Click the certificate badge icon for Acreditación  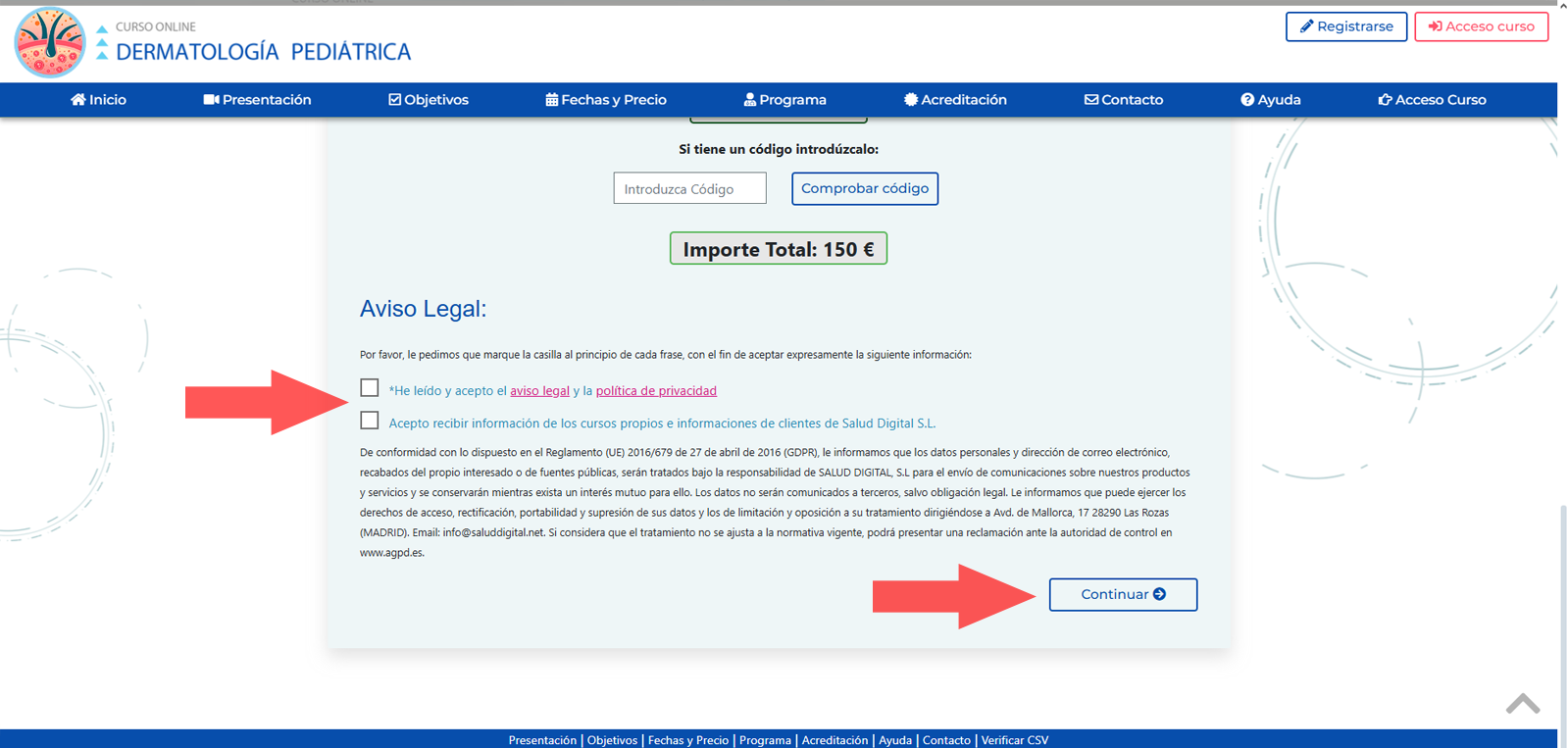(911, 100)
